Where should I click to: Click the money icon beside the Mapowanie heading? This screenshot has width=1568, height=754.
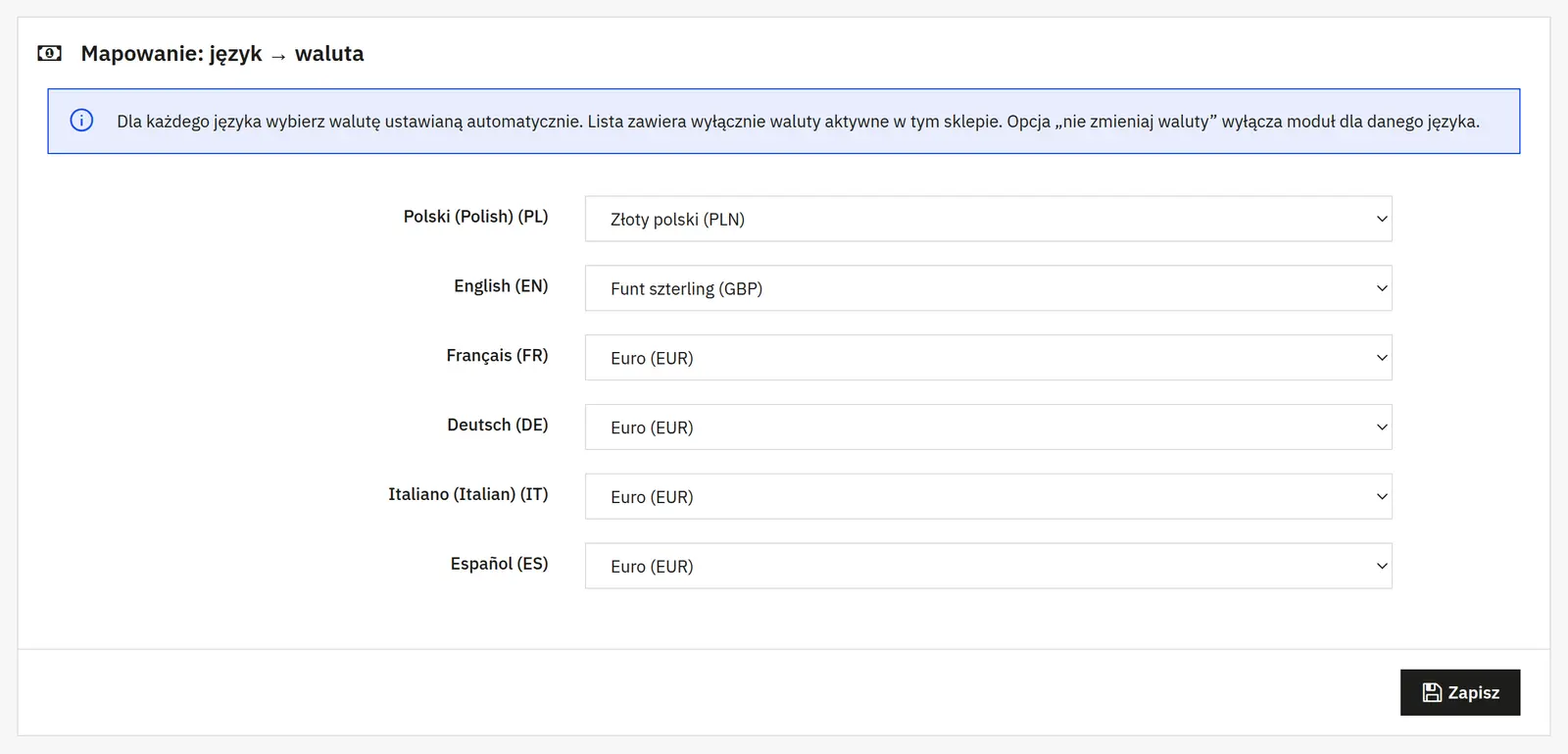pyautogui.click(x=49, y=53)
